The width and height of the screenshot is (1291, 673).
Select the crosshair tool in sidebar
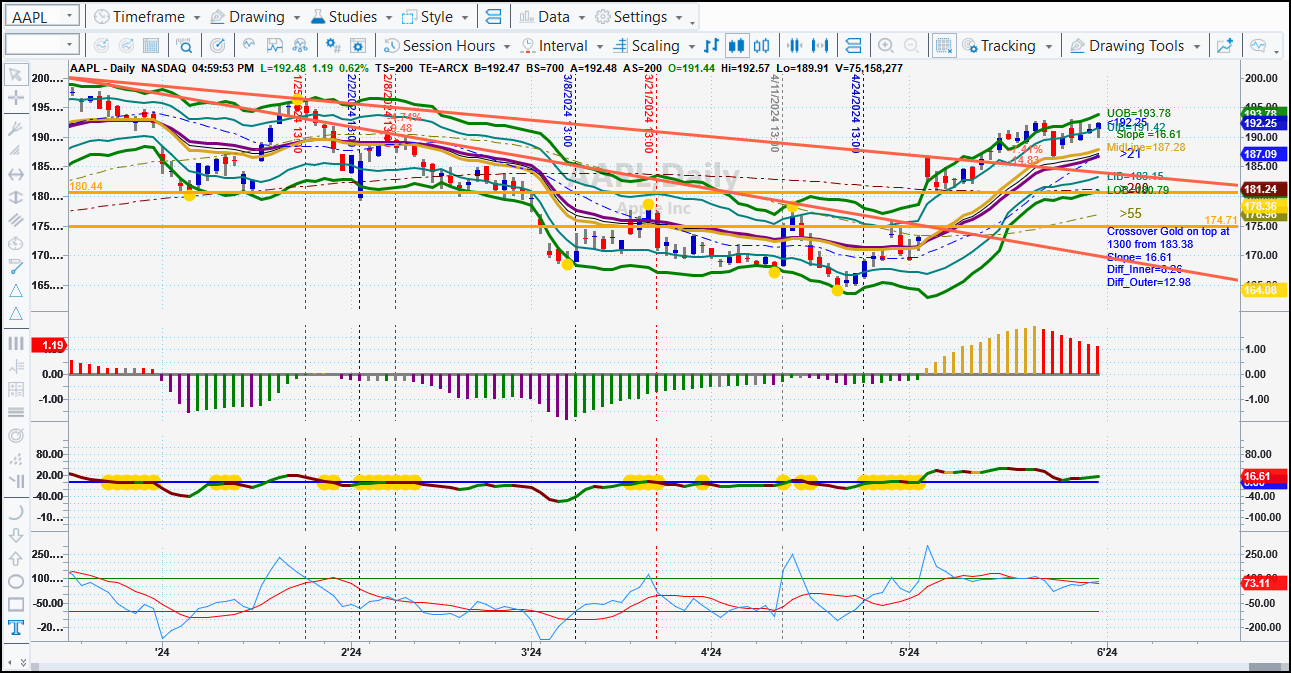click(x=15, y=98)
